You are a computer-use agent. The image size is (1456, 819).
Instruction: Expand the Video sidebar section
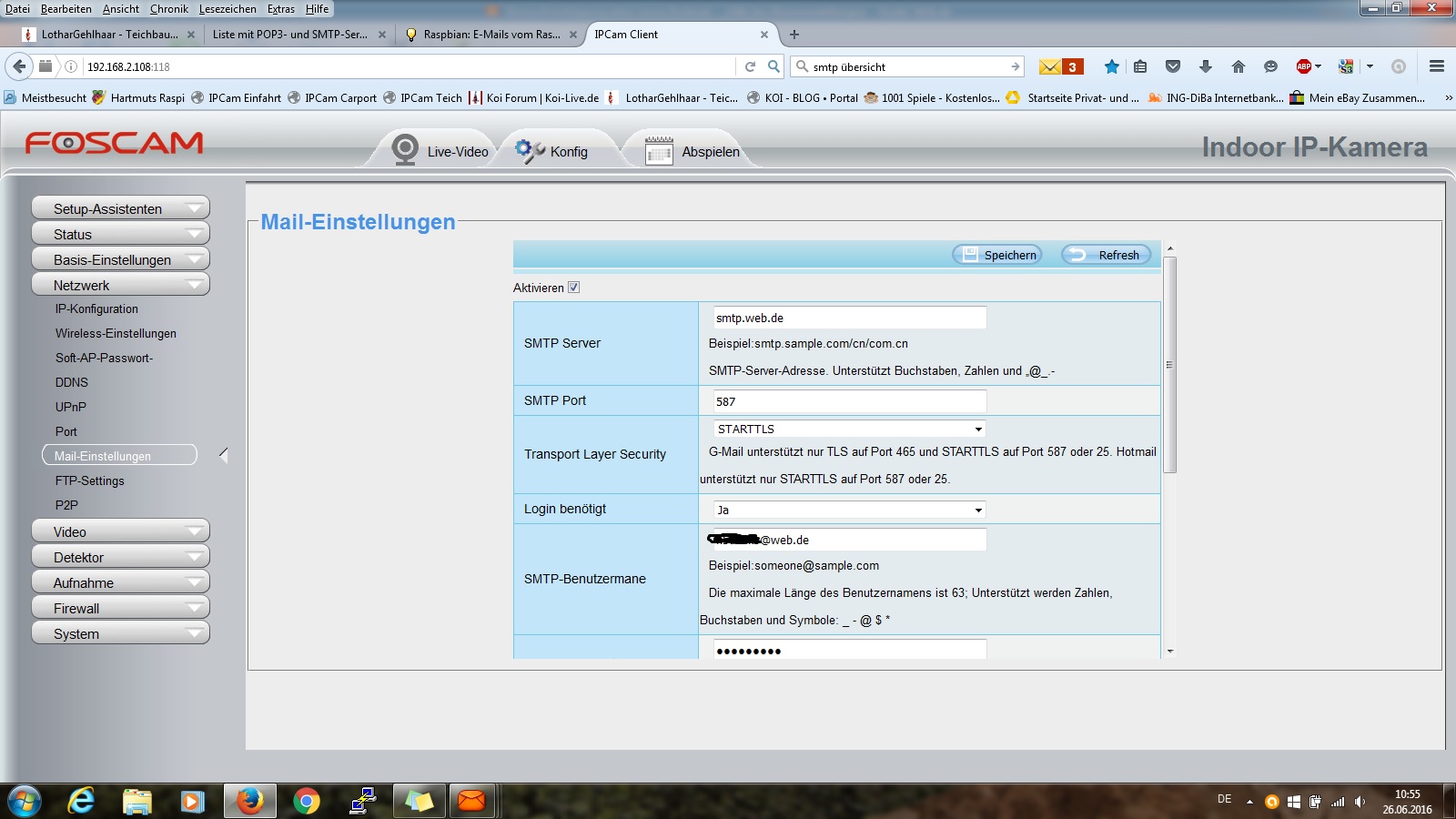pos(120,531)
